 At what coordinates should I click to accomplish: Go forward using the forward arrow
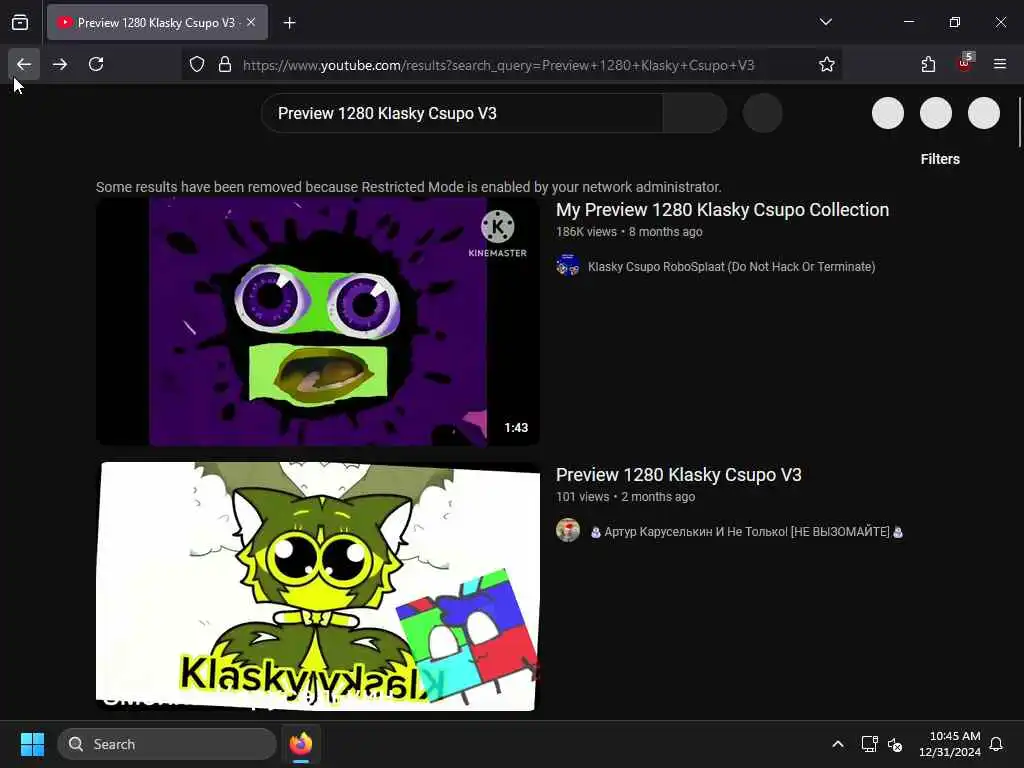(60, 64)
